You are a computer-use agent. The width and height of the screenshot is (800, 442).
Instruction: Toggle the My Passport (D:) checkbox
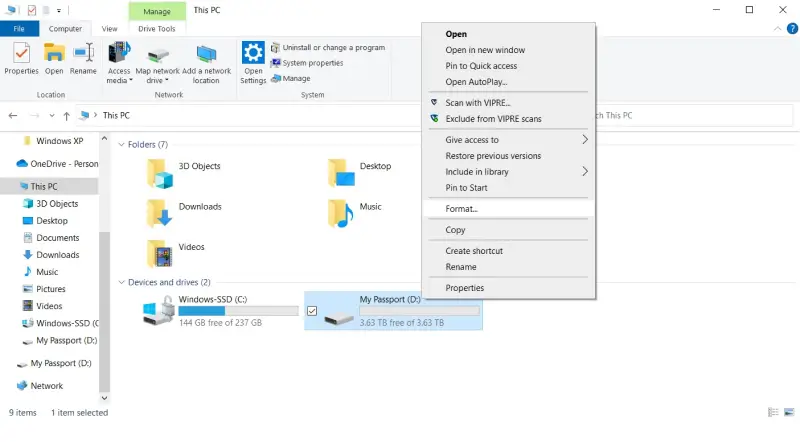click(312, 311)
